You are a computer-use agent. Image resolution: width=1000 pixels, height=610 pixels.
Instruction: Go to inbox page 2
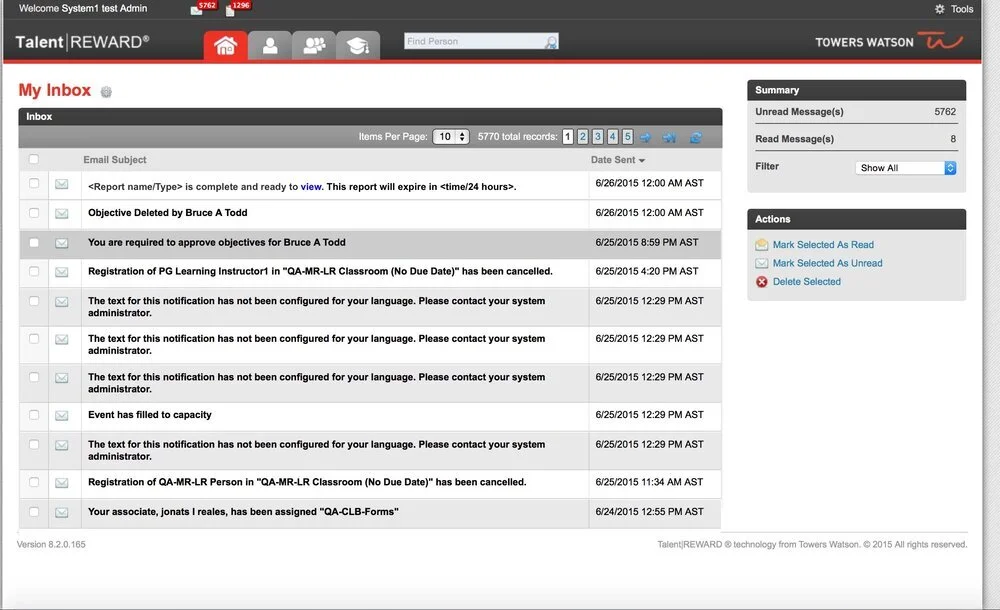(582, 137)
